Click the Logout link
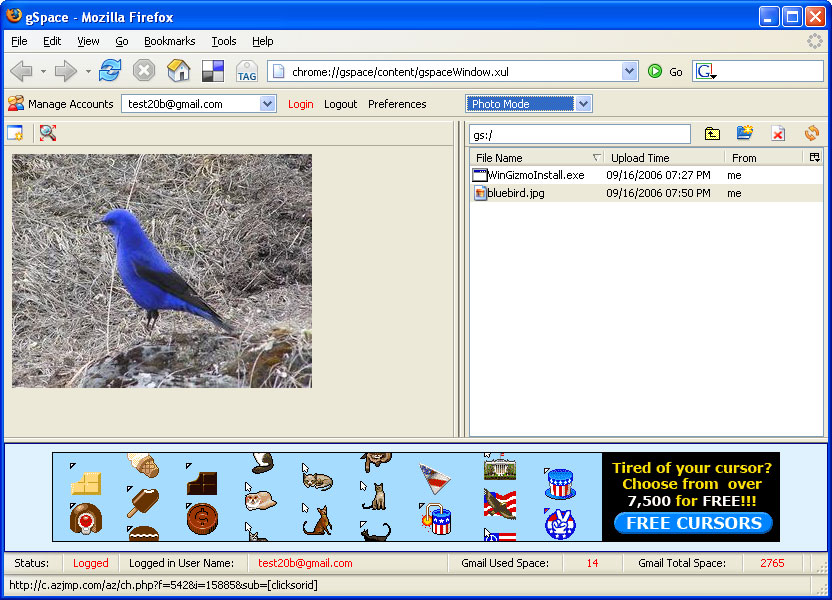This screenshot has width=832, height=600. pyautogui.click(x=340, y=104)
